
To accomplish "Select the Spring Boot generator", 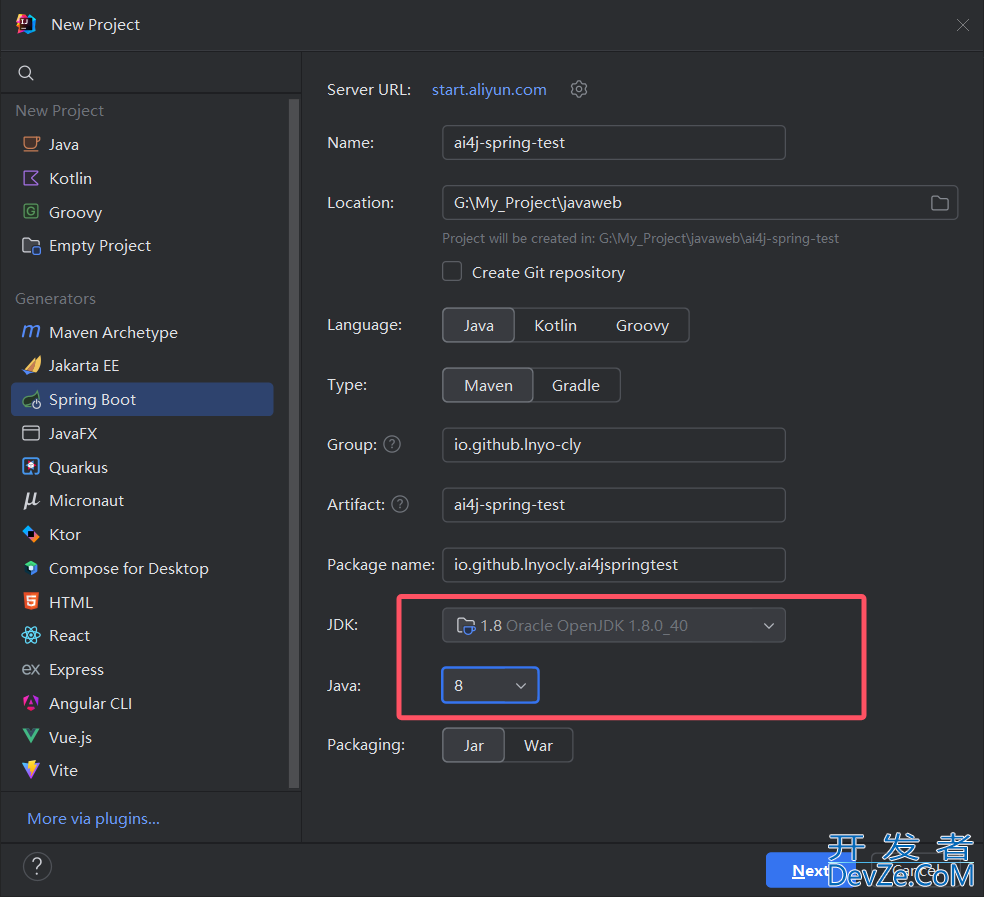I will click(142, 399).
